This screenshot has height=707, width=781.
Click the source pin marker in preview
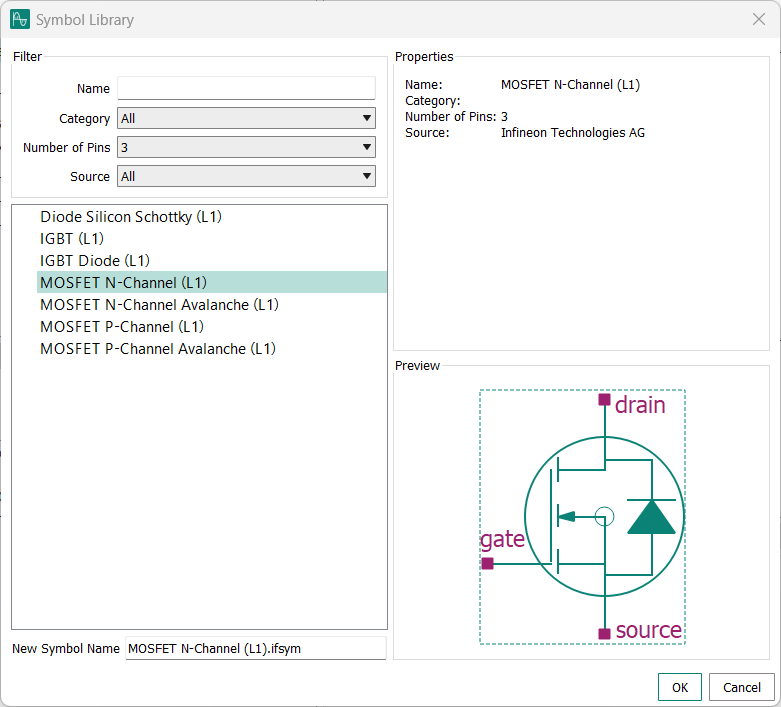pos(604,634)
